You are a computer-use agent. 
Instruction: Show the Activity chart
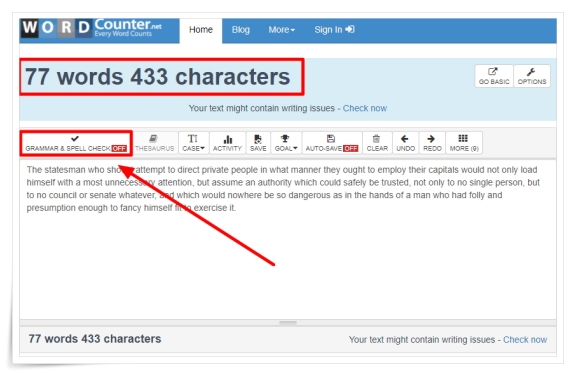227,143
